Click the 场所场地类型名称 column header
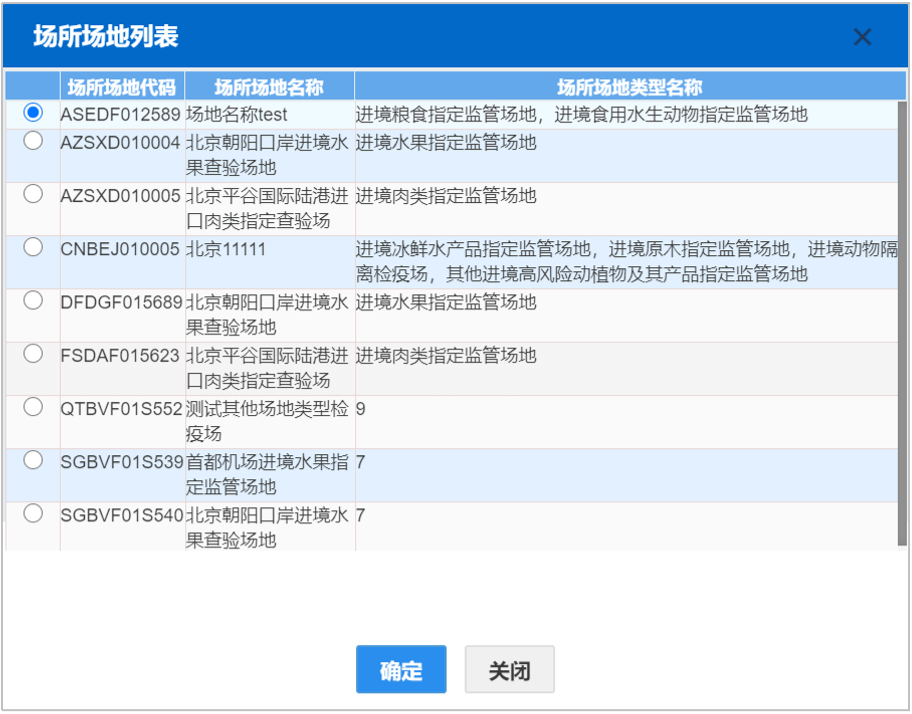Image resolution: width=912 pixels, height=714 pixels. 630,87
